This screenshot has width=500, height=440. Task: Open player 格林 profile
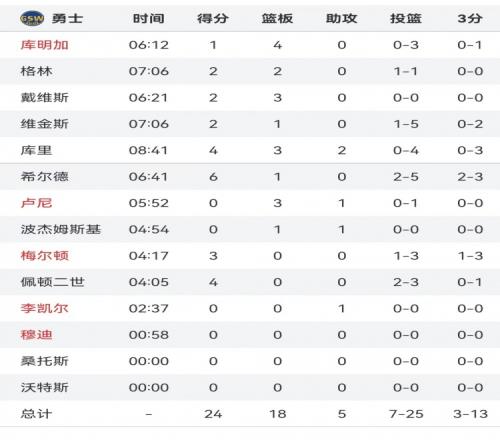click(36, 71)
